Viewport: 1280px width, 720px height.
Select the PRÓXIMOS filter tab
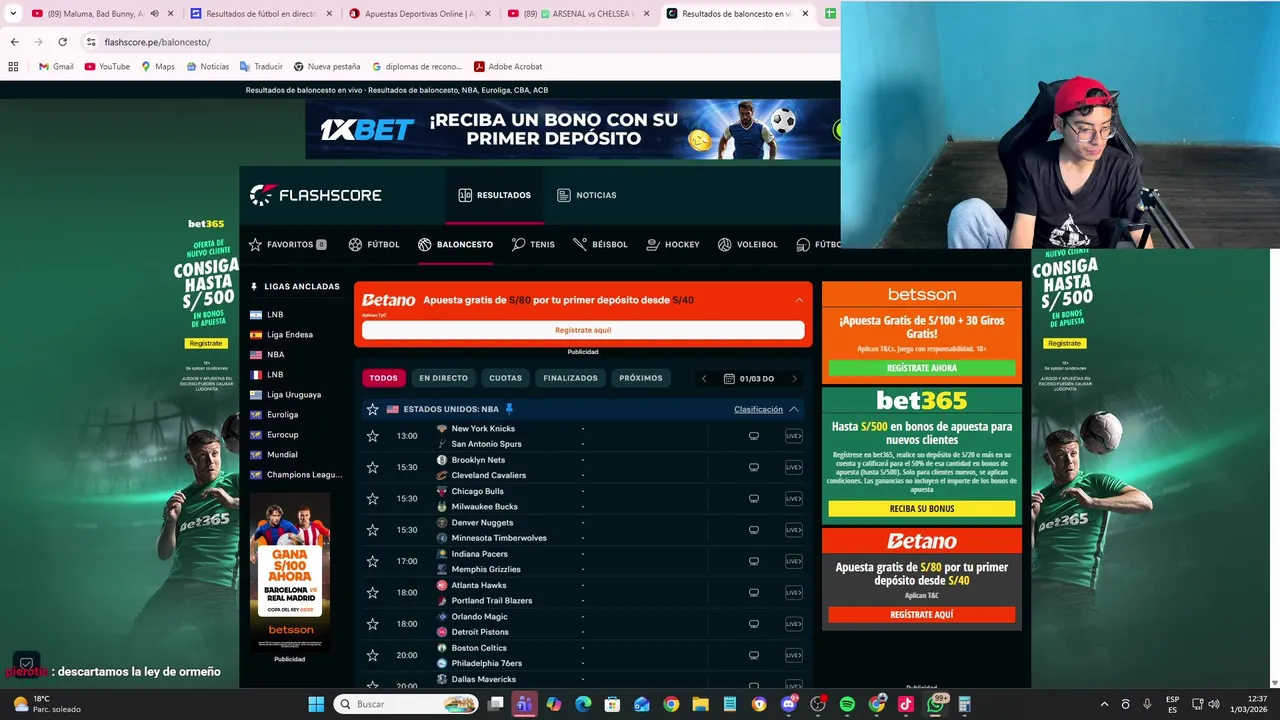(x=641, y=378)
